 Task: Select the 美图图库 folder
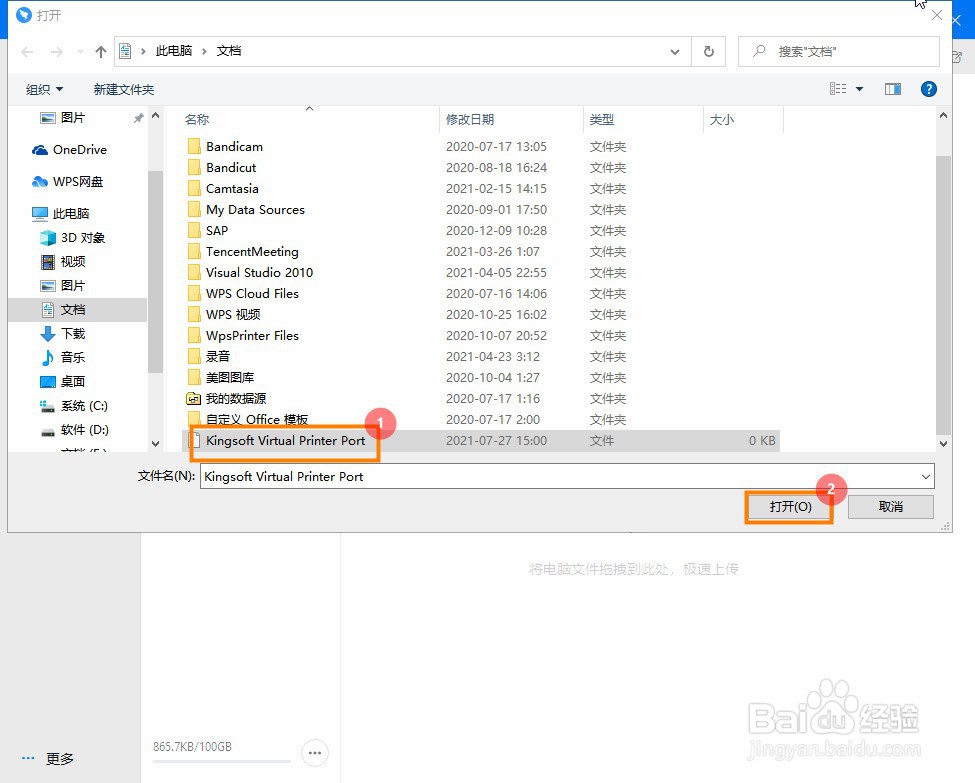pos(229,378)
